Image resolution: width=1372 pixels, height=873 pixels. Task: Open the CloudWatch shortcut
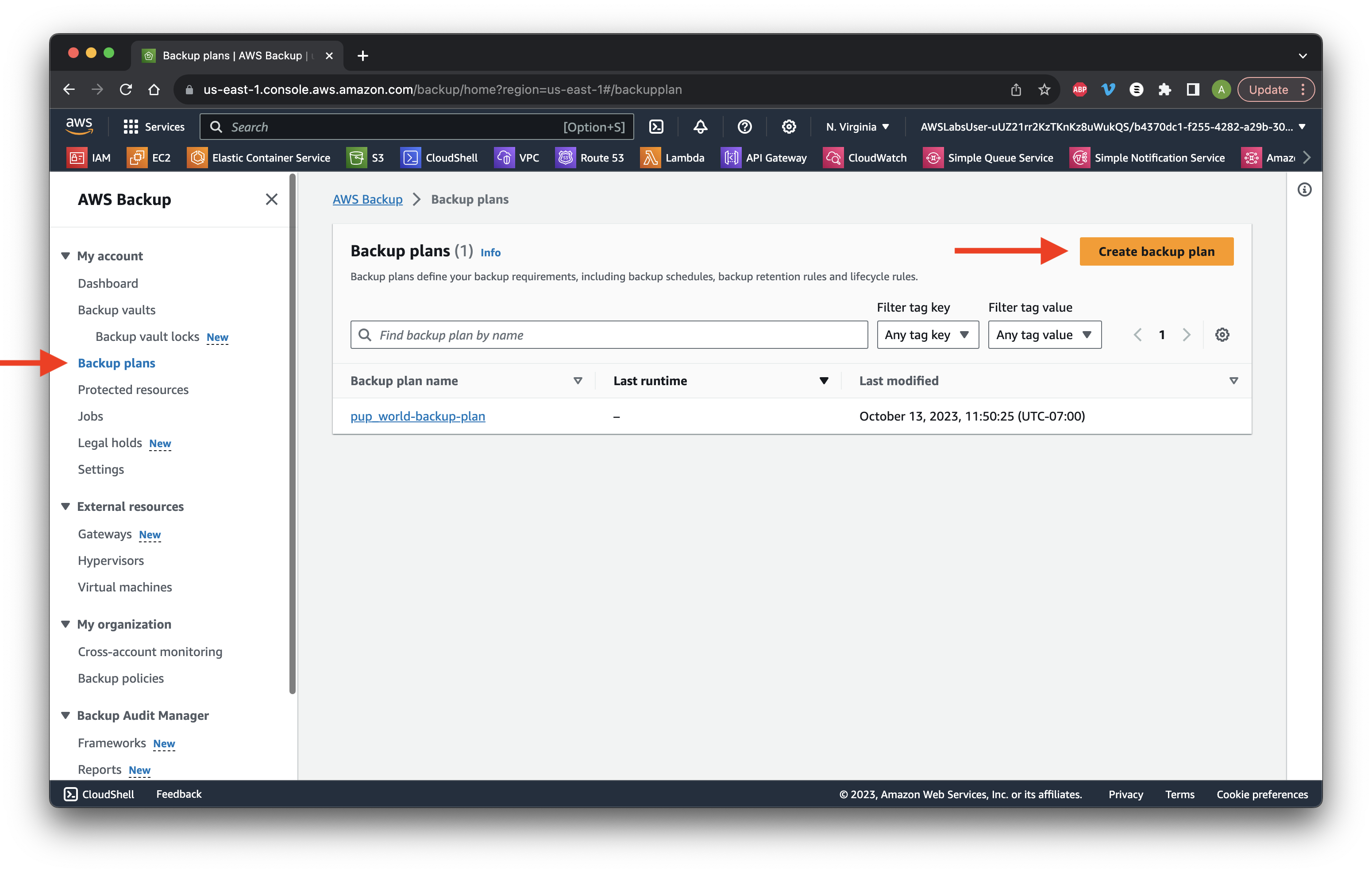[865, 158]
